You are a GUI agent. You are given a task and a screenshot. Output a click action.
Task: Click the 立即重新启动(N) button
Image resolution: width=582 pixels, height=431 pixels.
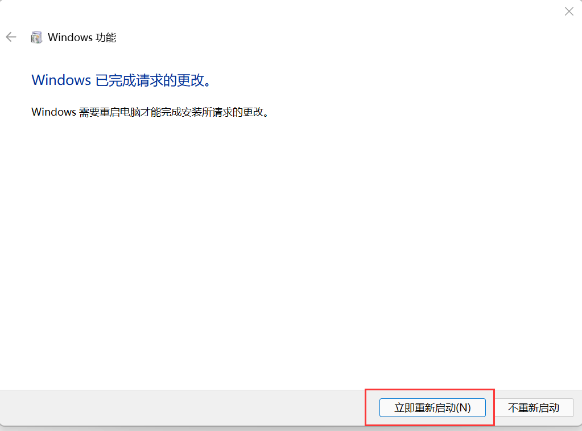432,408
